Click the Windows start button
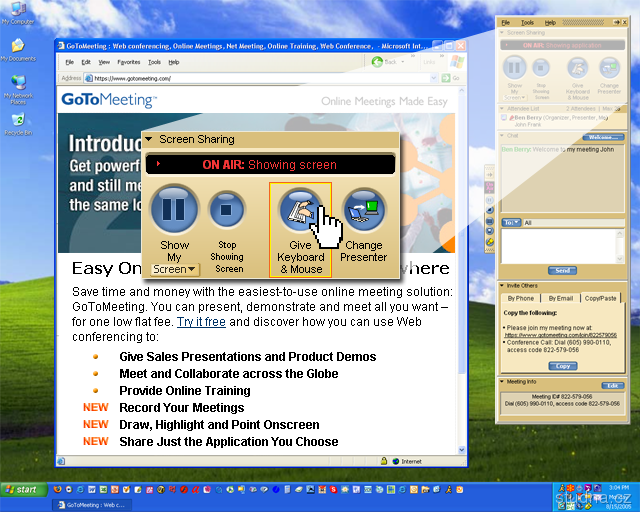 [24, 489]
